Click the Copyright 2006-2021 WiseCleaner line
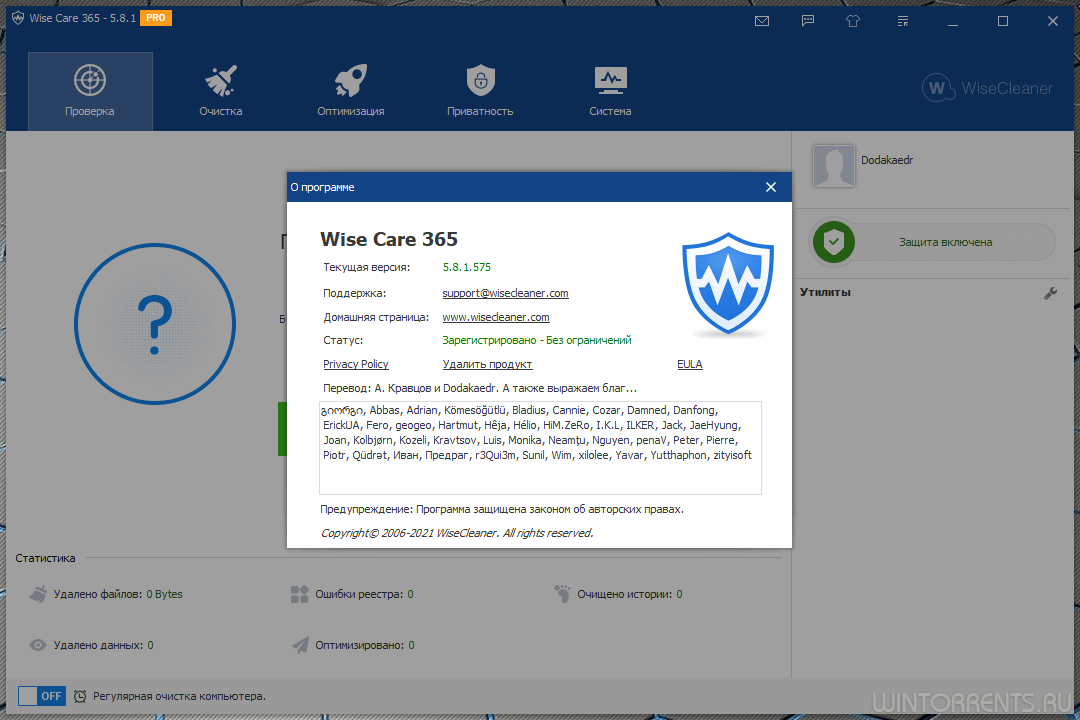 pyautogui.click(x=457, y=533)
